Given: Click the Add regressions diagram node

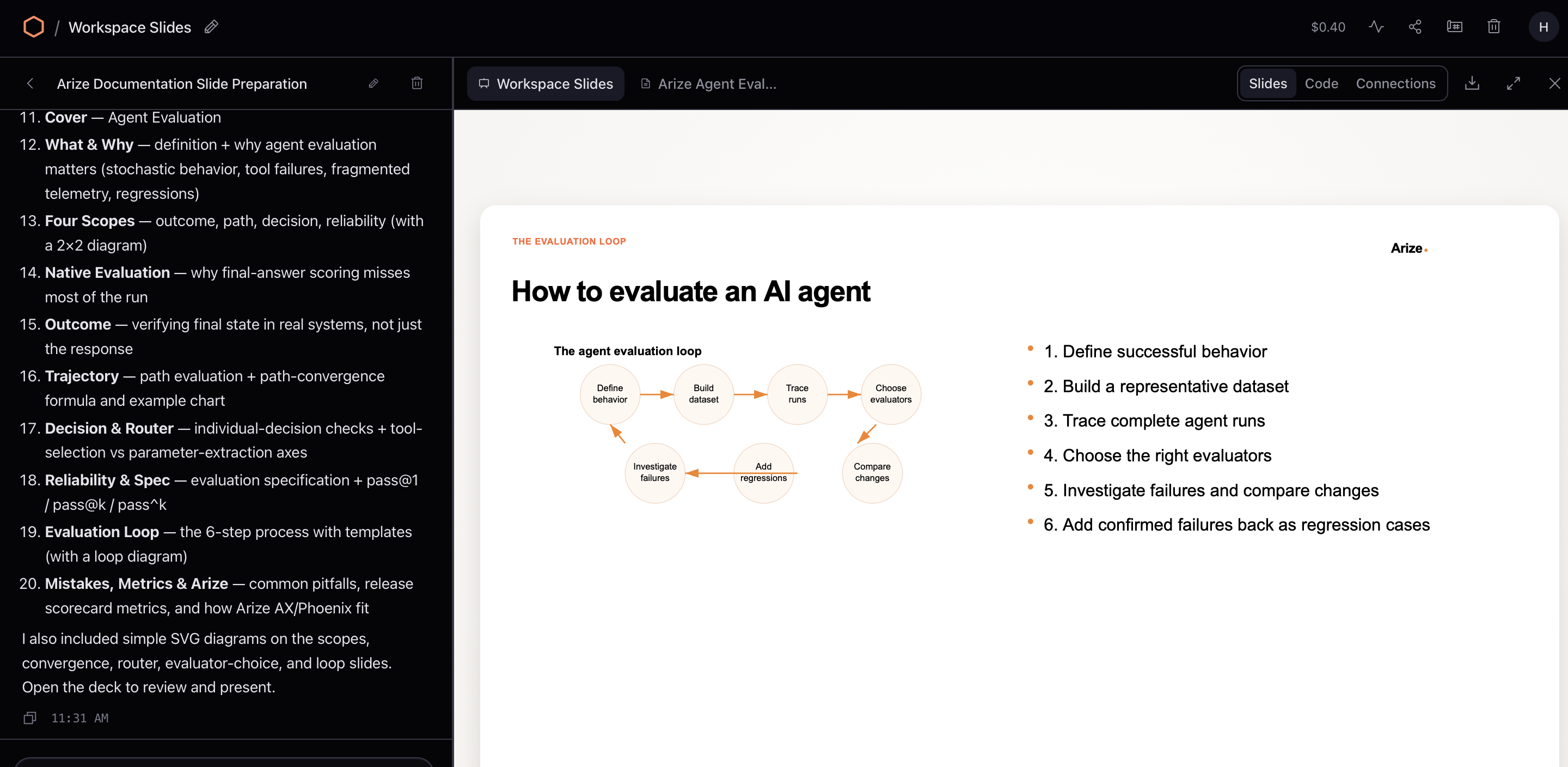Looking at the screenshot, I should pyautogui.click(x=763, y=473).
